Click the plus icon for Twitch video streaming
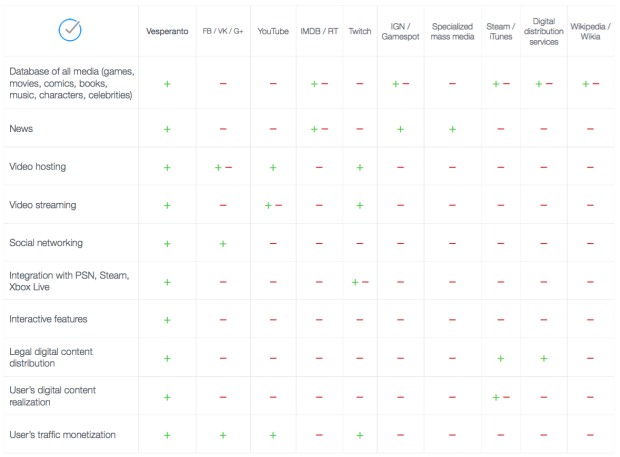Viewport: 620px width, 457px height. tap(360, 205)
